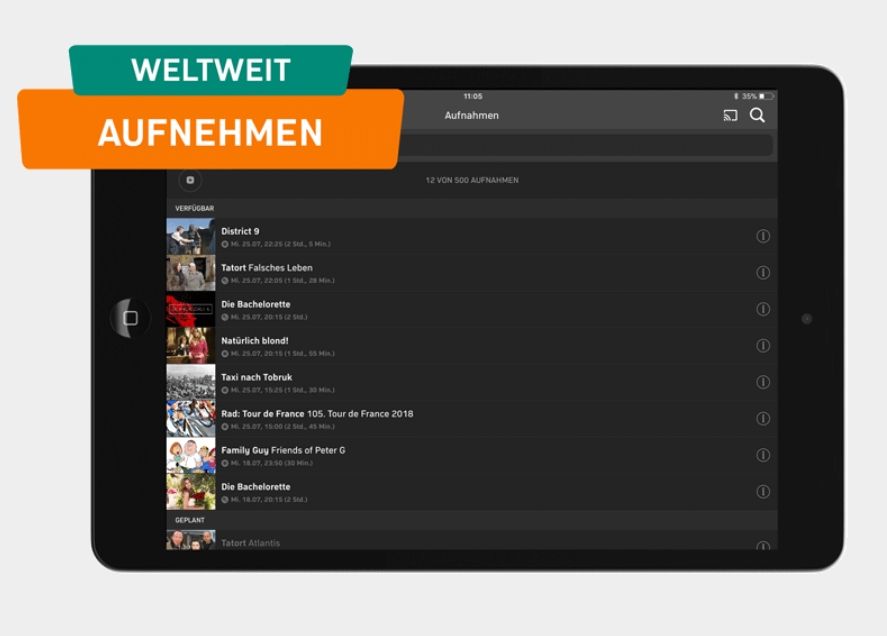Image resolution: width=887 pixels, height=636 pixels.
Task: Open search with magnifier icon
Action: [x=757, y=115]
